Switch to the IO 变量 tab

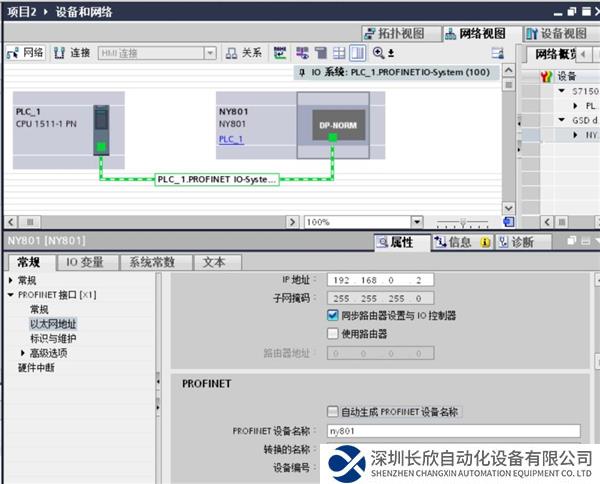click(85, 263)
